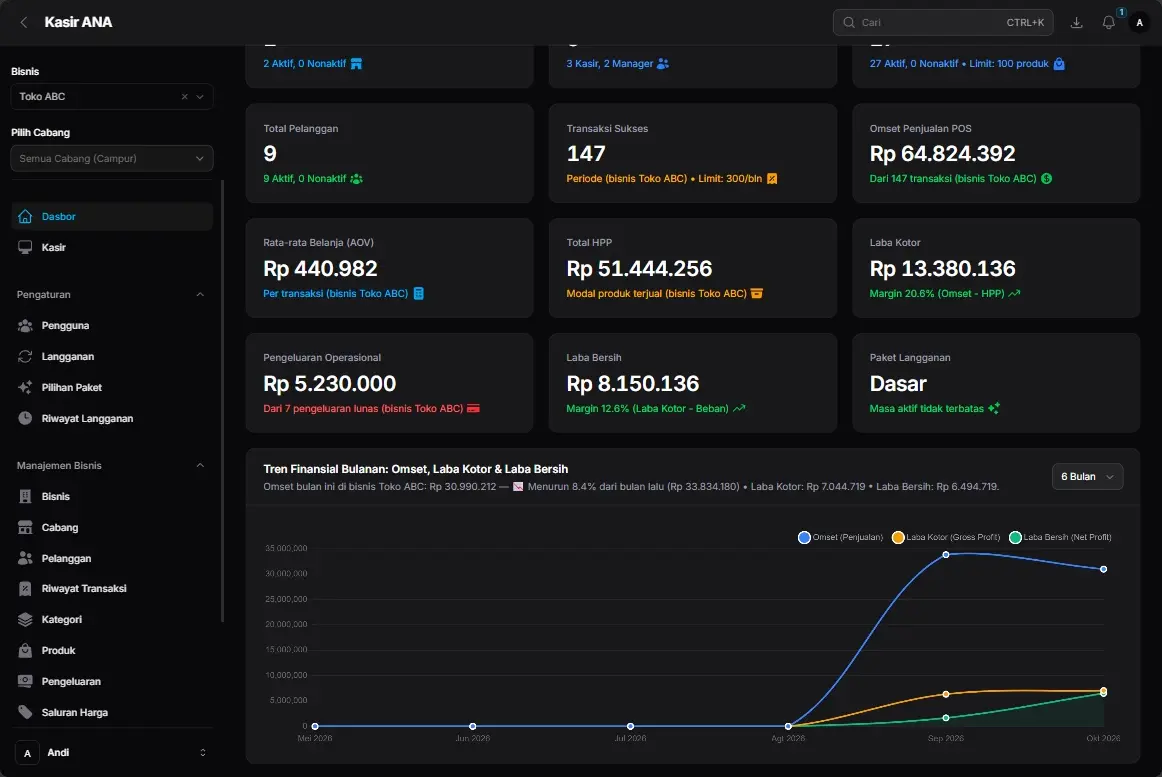The height and width of the screenshot is (777, 1162).
Task: Click the Riwayat Transaksi receipt icon
Action: point(25,589)
